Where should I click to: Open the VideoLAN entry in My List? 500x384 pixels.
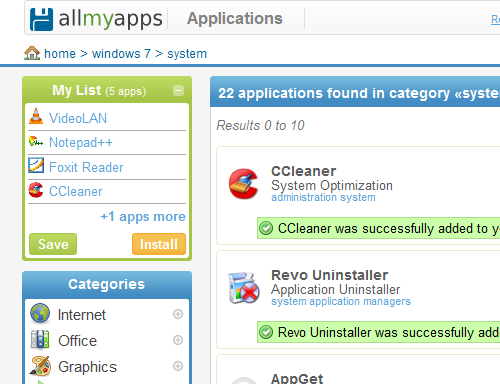(x=78, y=118)
